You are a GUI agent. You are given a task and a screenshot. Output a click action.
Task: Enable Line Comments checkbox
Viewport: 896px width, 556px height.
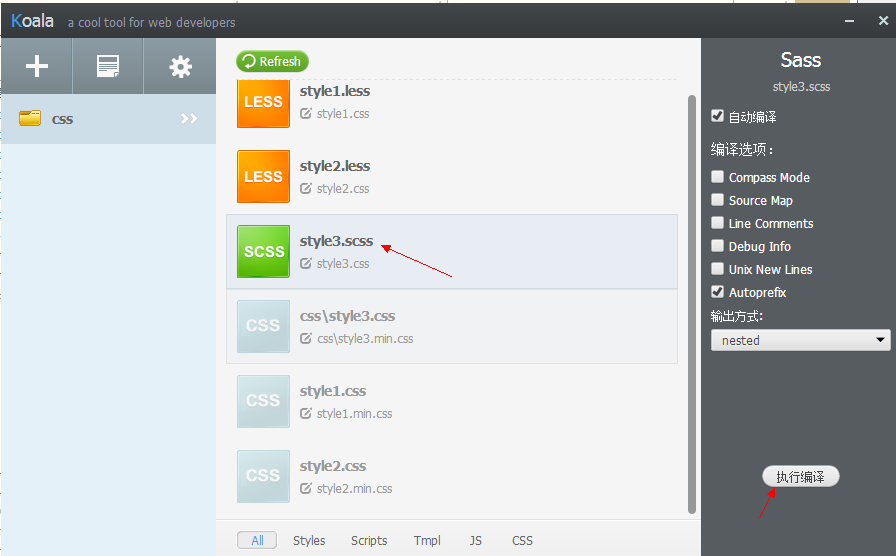tap(717, 222)
